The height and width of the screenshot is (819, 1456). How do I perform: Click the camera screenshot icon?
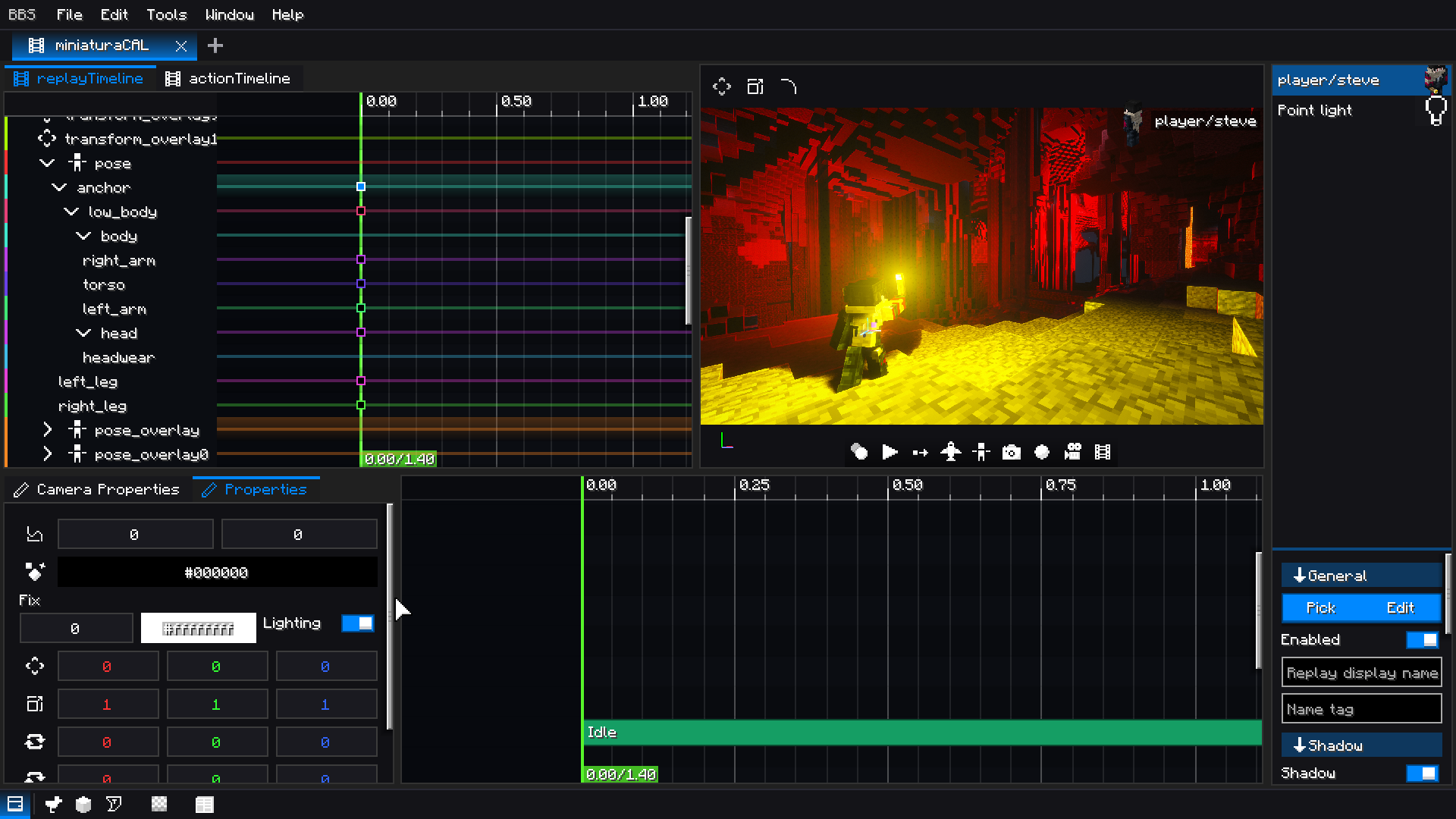1011,453
